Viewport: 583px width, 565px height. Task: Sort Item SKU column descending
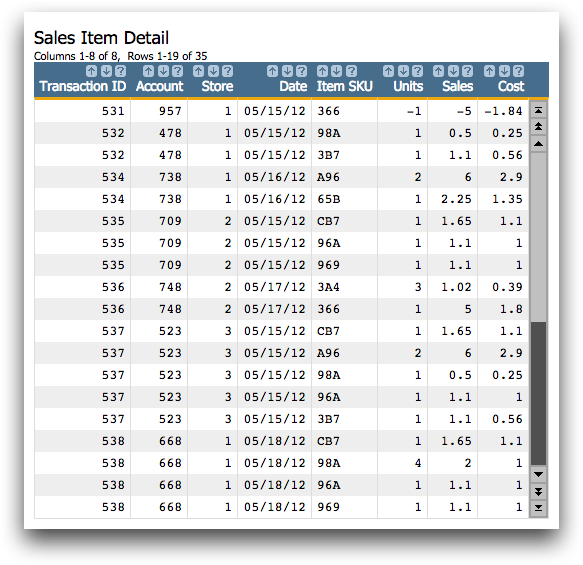[337, 71]
